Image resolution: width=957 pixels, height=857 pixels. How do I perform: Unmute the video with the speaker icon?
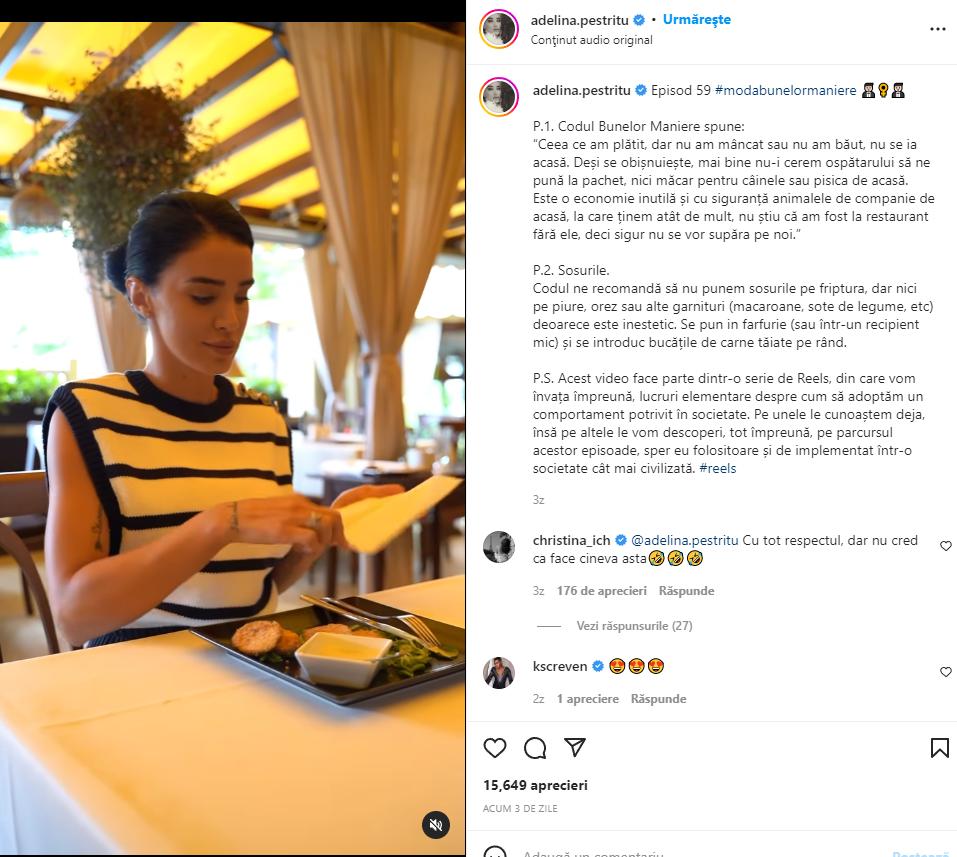tap(436, 825)
